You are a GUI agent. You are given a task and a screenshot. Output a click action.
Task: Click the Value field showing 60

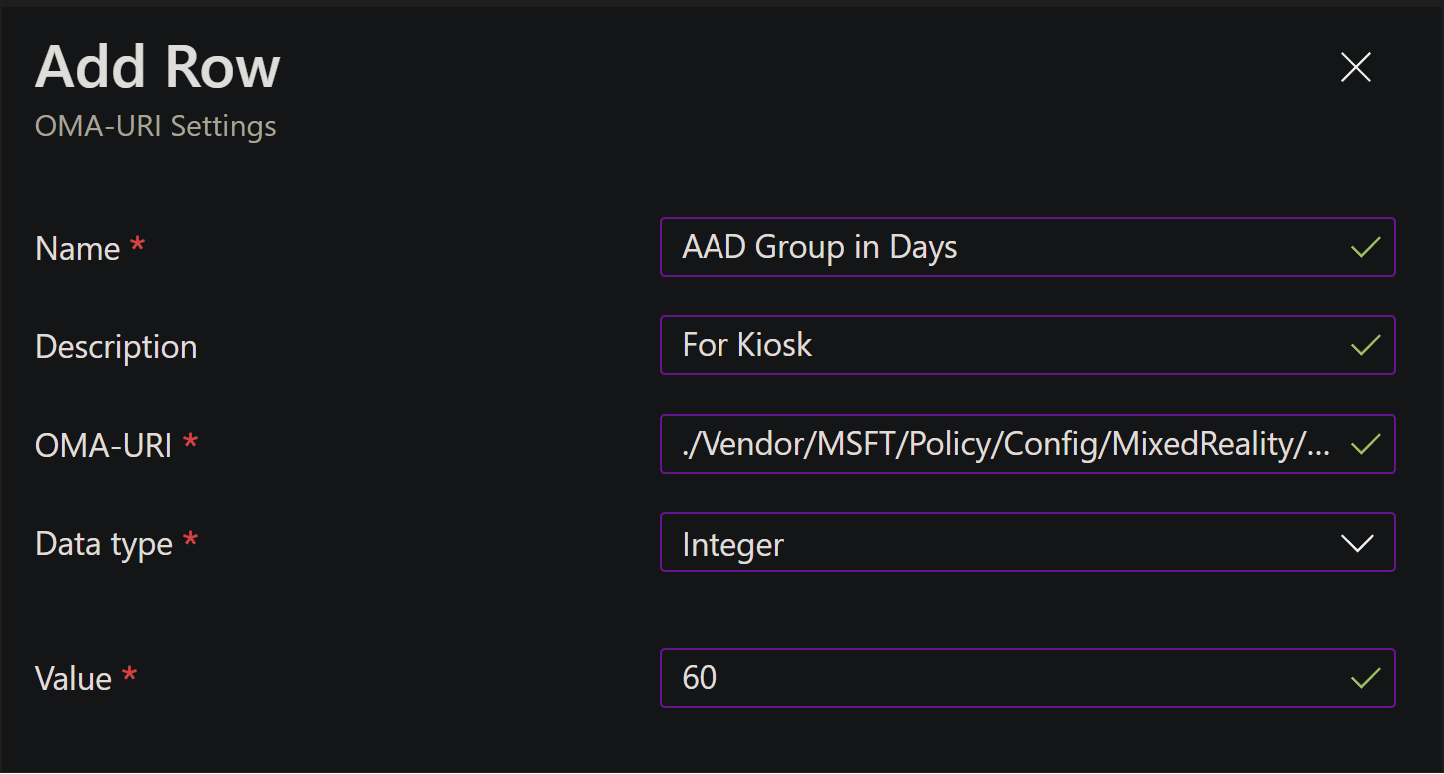pyautogui.click(x=1000, y=678)
